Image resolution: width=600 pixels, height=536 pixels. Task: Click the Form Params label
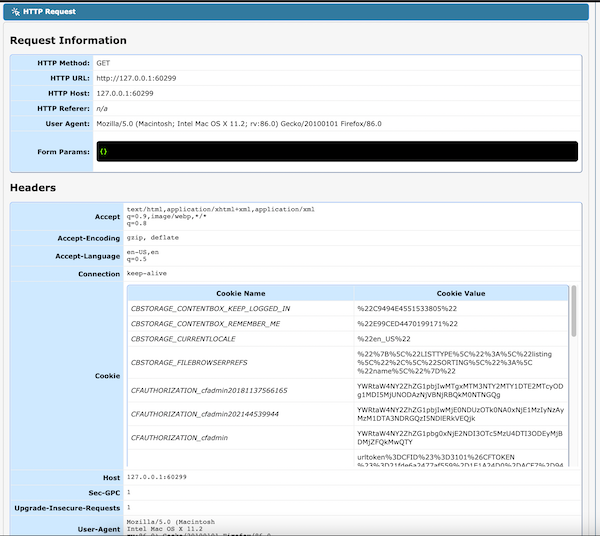(63, 152)
